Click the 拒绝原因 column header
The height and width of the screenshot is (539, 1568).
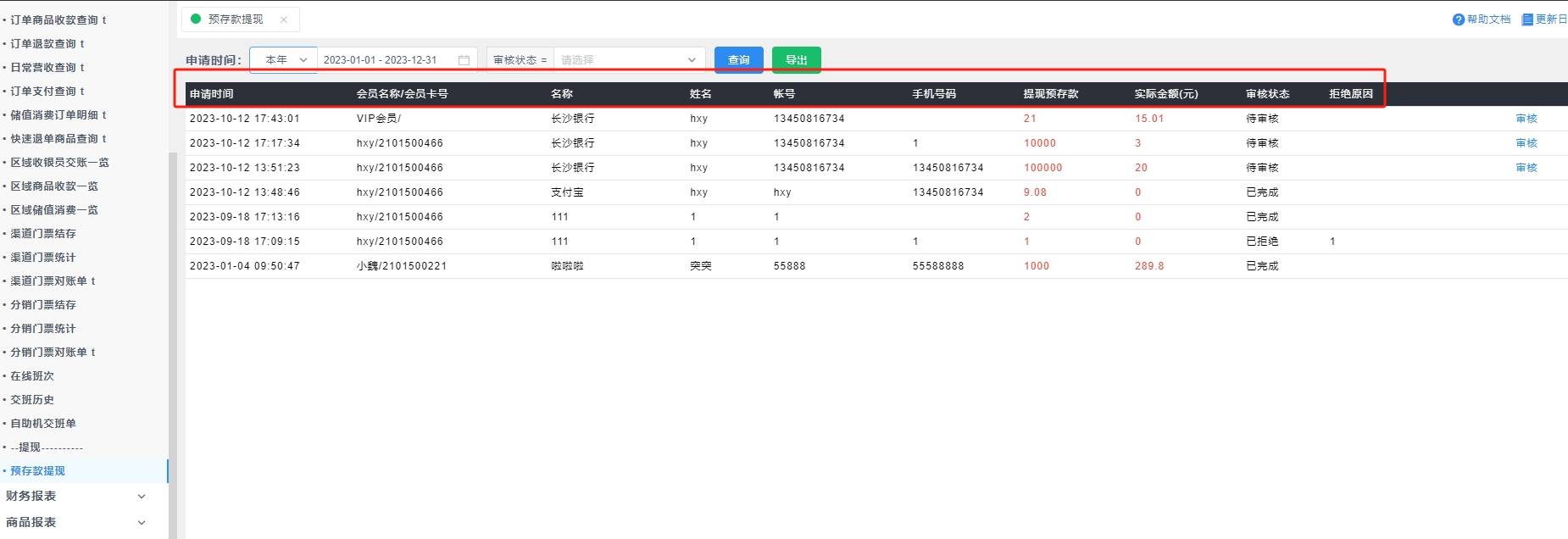1351,94
